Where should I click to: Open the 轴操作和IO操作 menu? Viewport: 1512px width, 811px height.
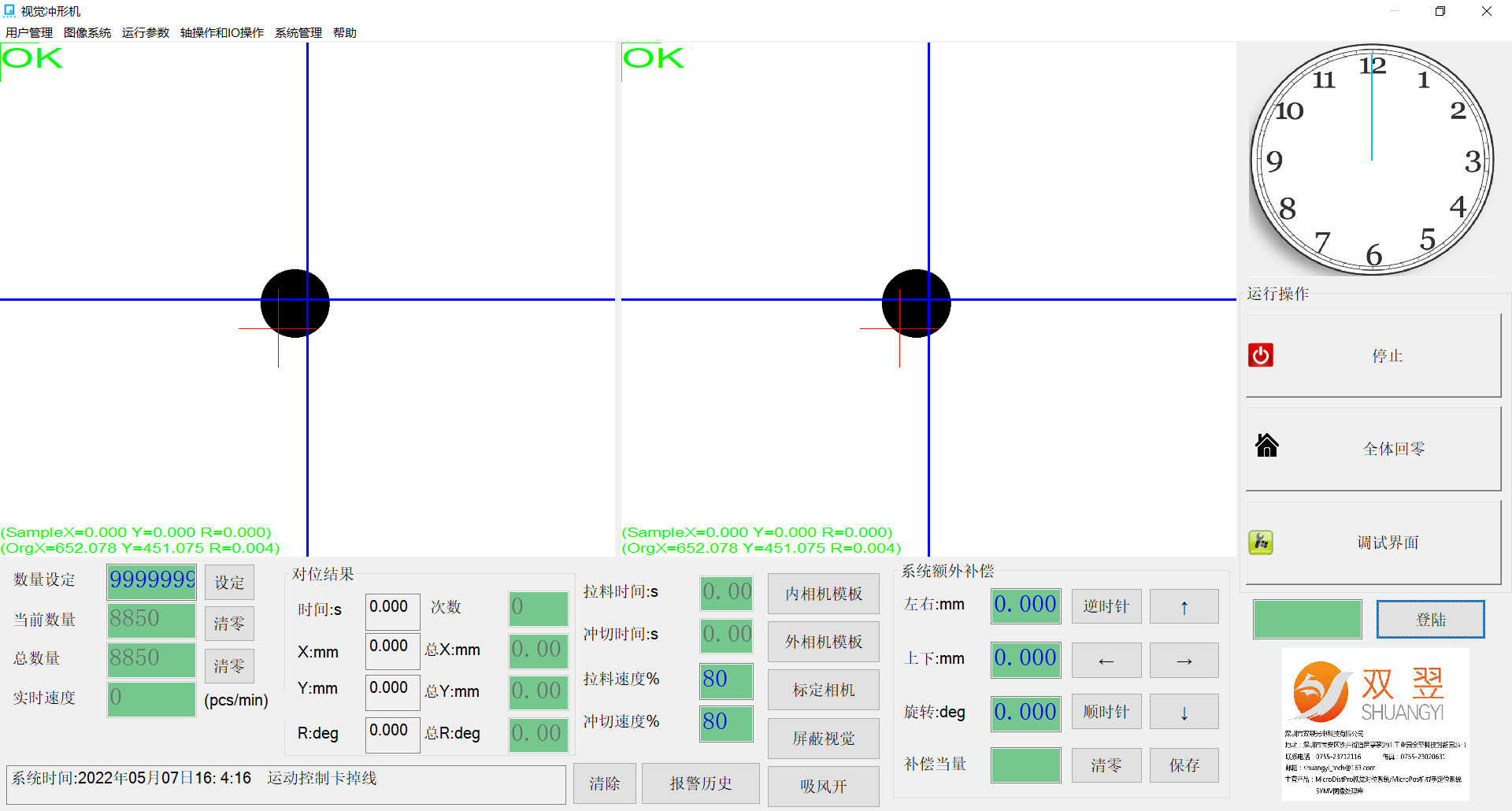[221, 32]
